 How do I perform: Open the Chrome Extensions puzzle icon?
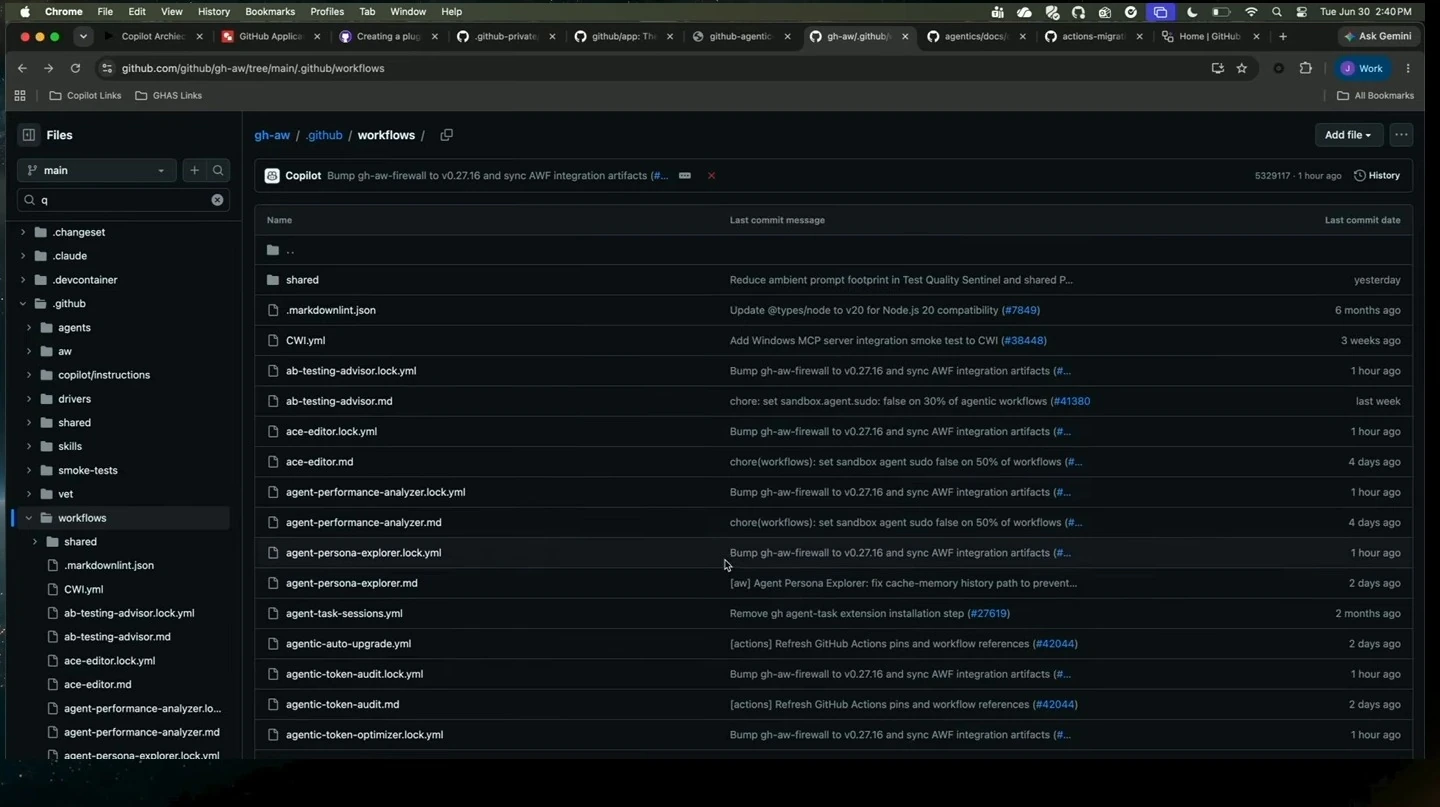pyautogui.click(x=1305, y=68)
